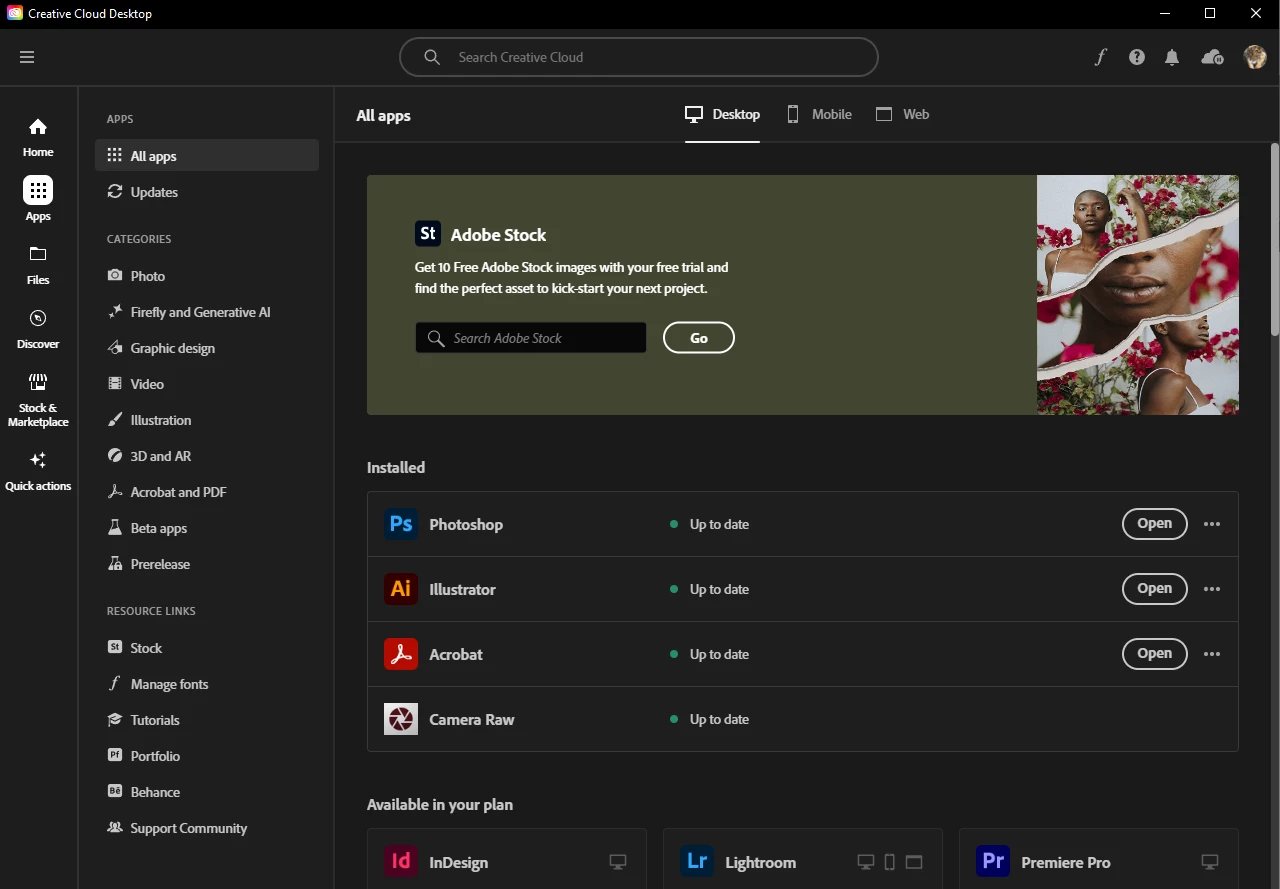Click the Adobe Stock banner photo
The width and height of the screenshot is (1280, 889).
click(1138, 295)
